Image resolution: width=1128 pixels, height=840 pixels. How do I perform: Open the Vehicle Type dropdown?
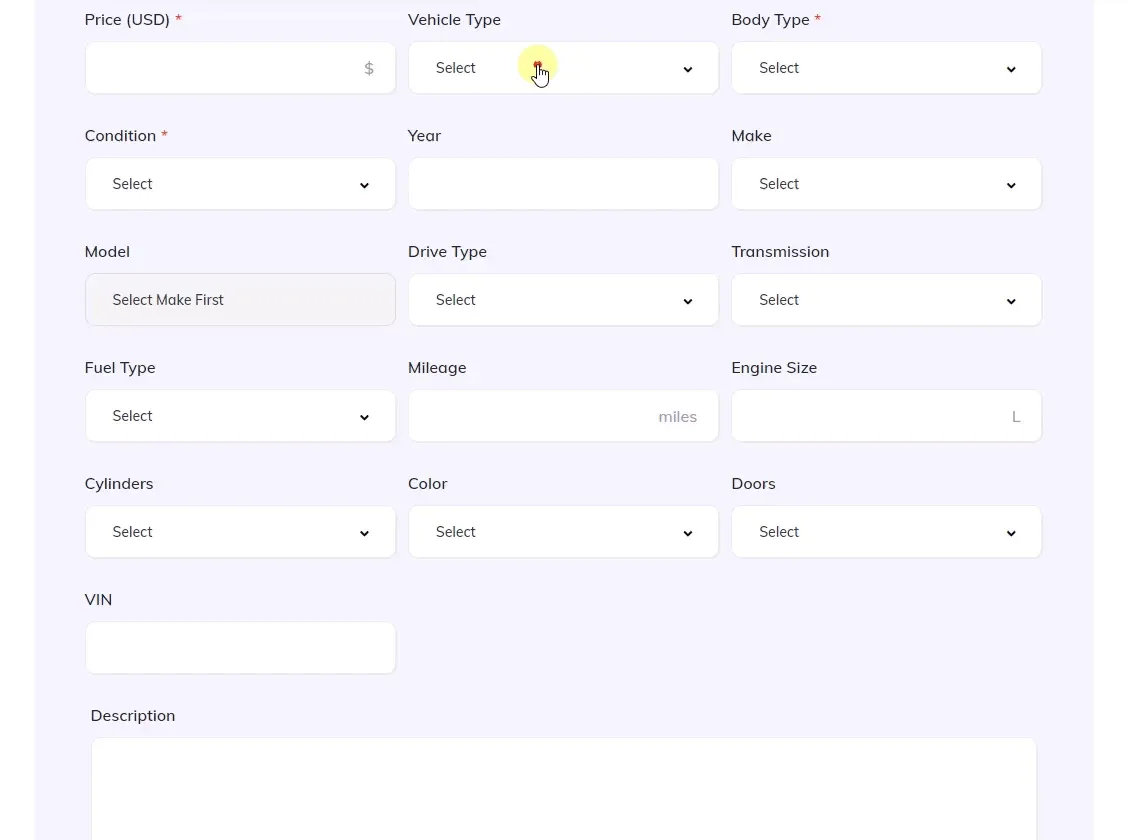point(563,68)
